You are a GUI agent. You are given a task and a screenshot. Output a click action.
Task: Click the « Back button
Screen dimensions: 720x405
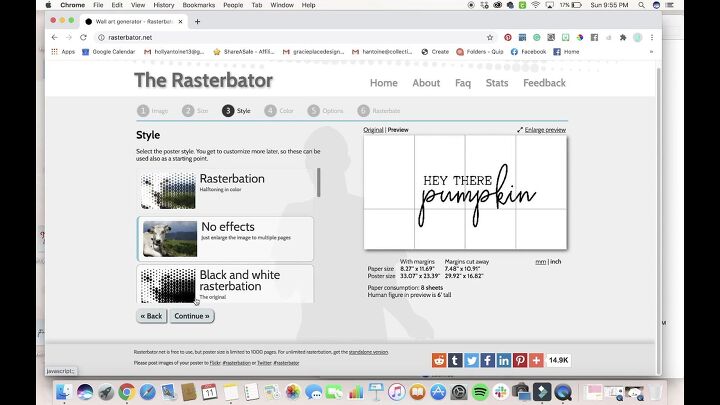(x=152, y=316)
